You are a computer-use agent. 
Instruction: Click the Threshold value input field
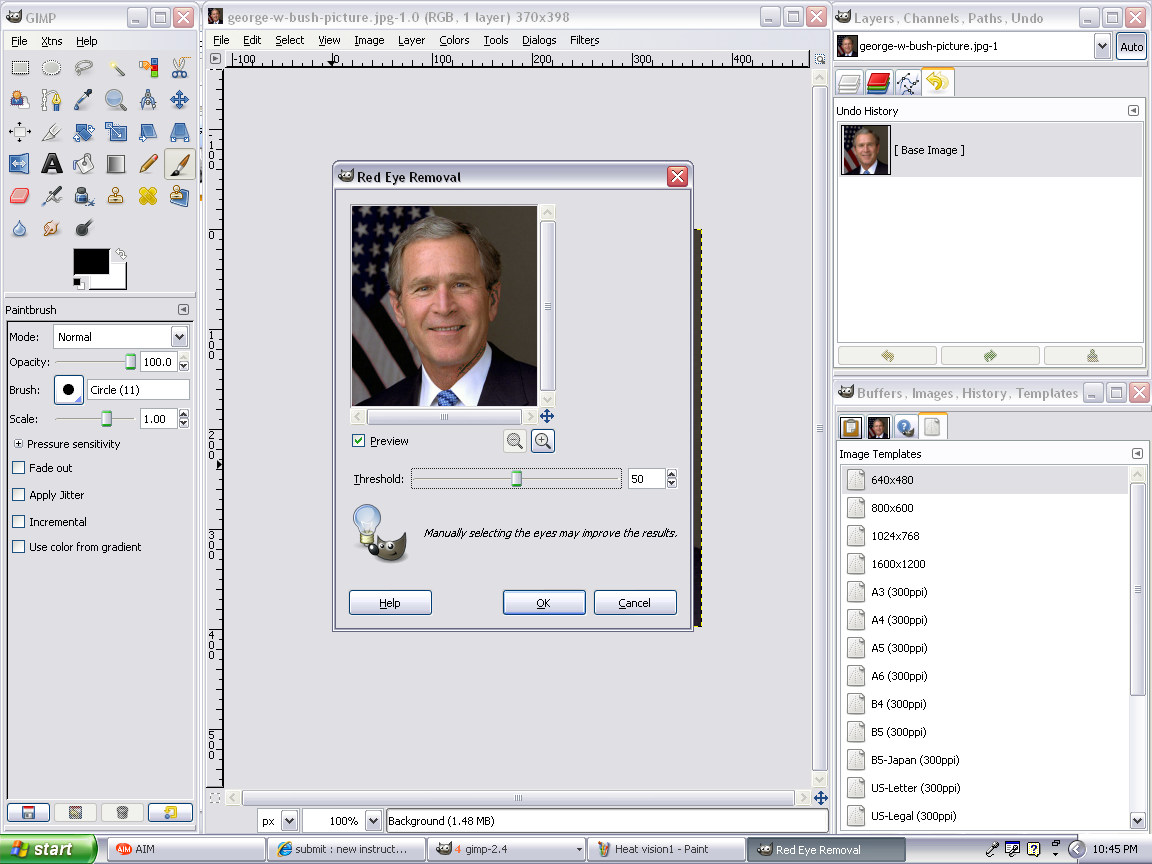647,479
